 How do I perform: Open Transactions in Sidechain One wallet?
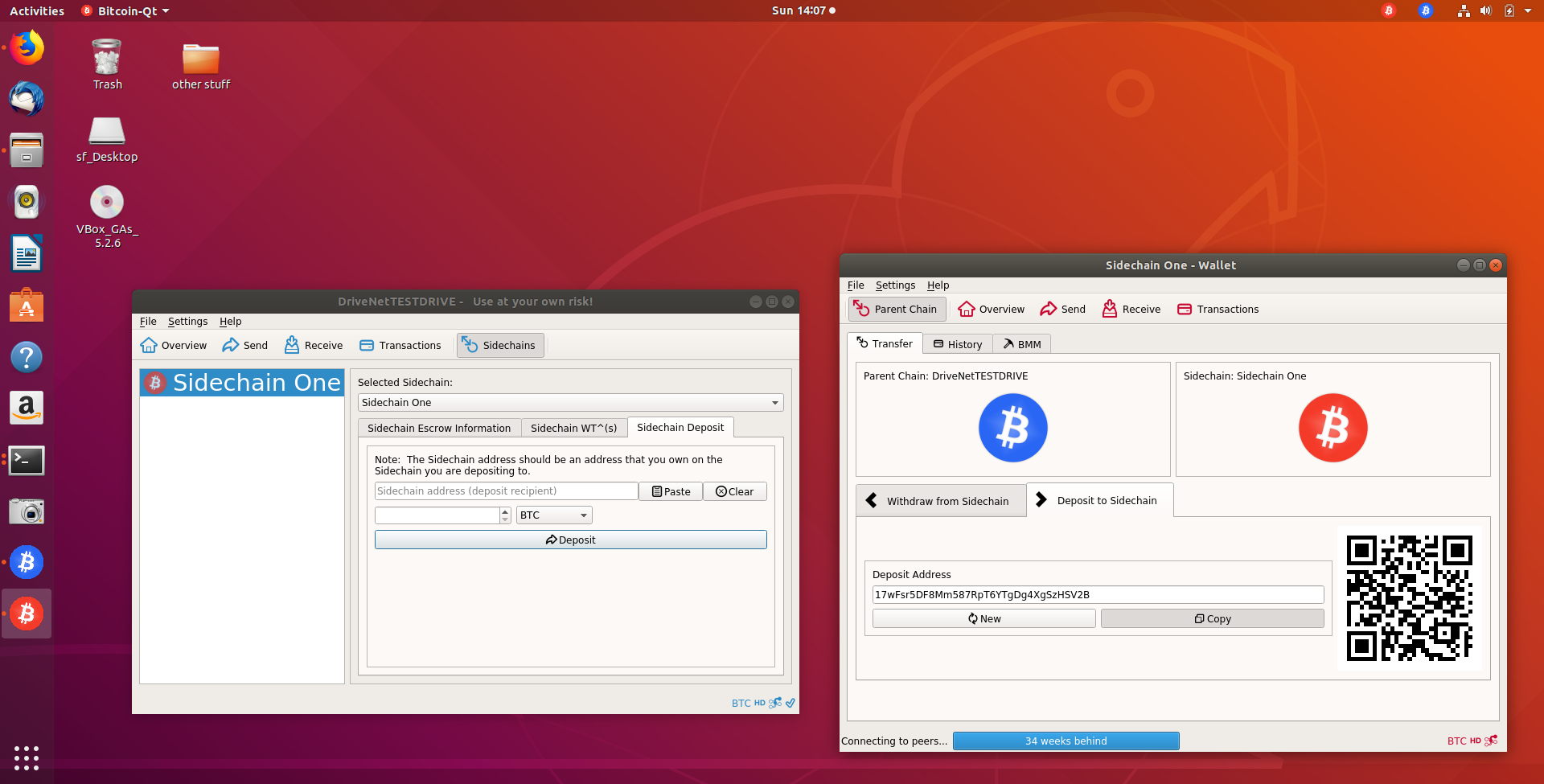(1218, 309)
